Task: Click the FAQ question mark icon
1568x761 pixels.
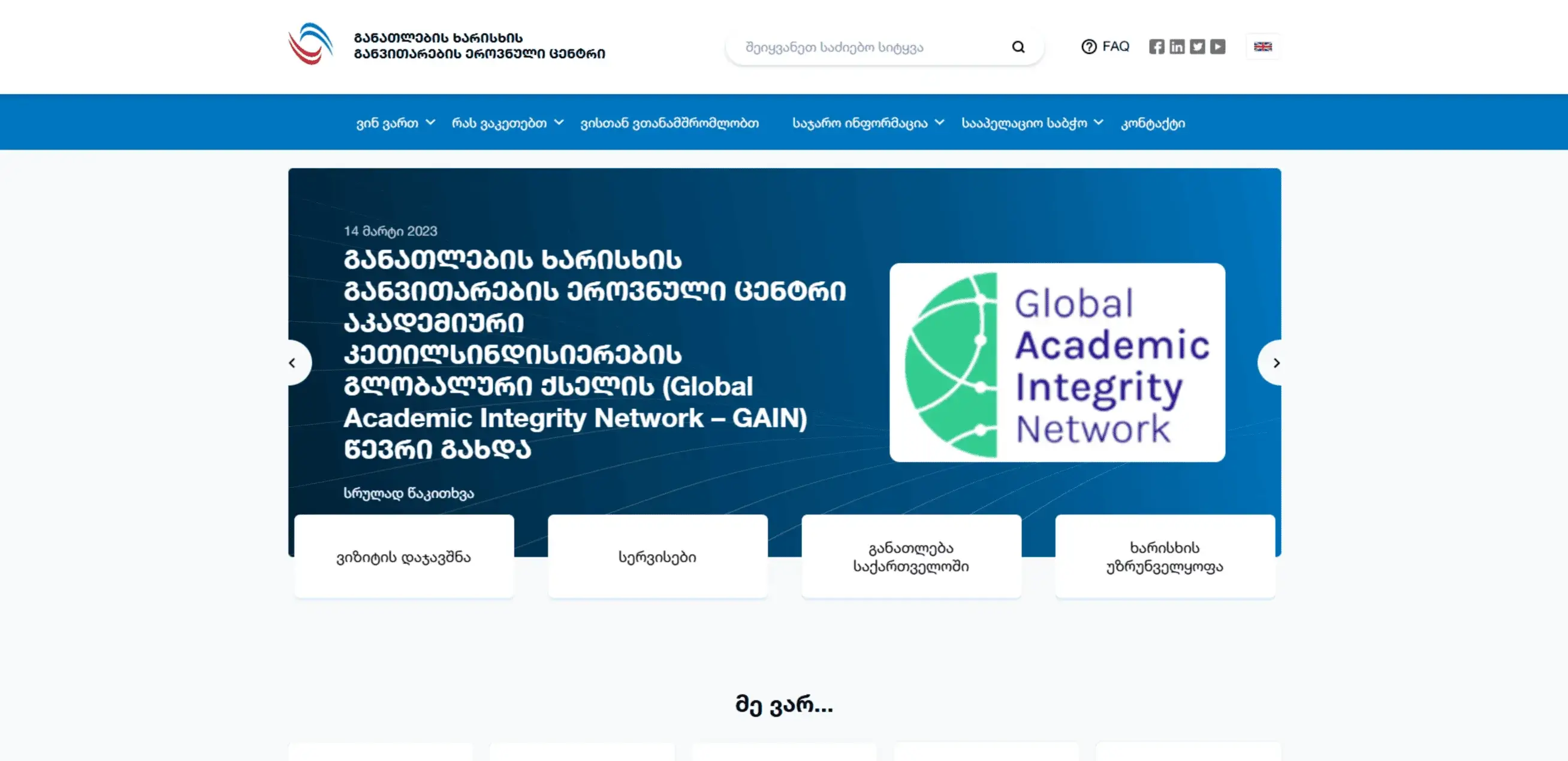Action: (1089, 47)
